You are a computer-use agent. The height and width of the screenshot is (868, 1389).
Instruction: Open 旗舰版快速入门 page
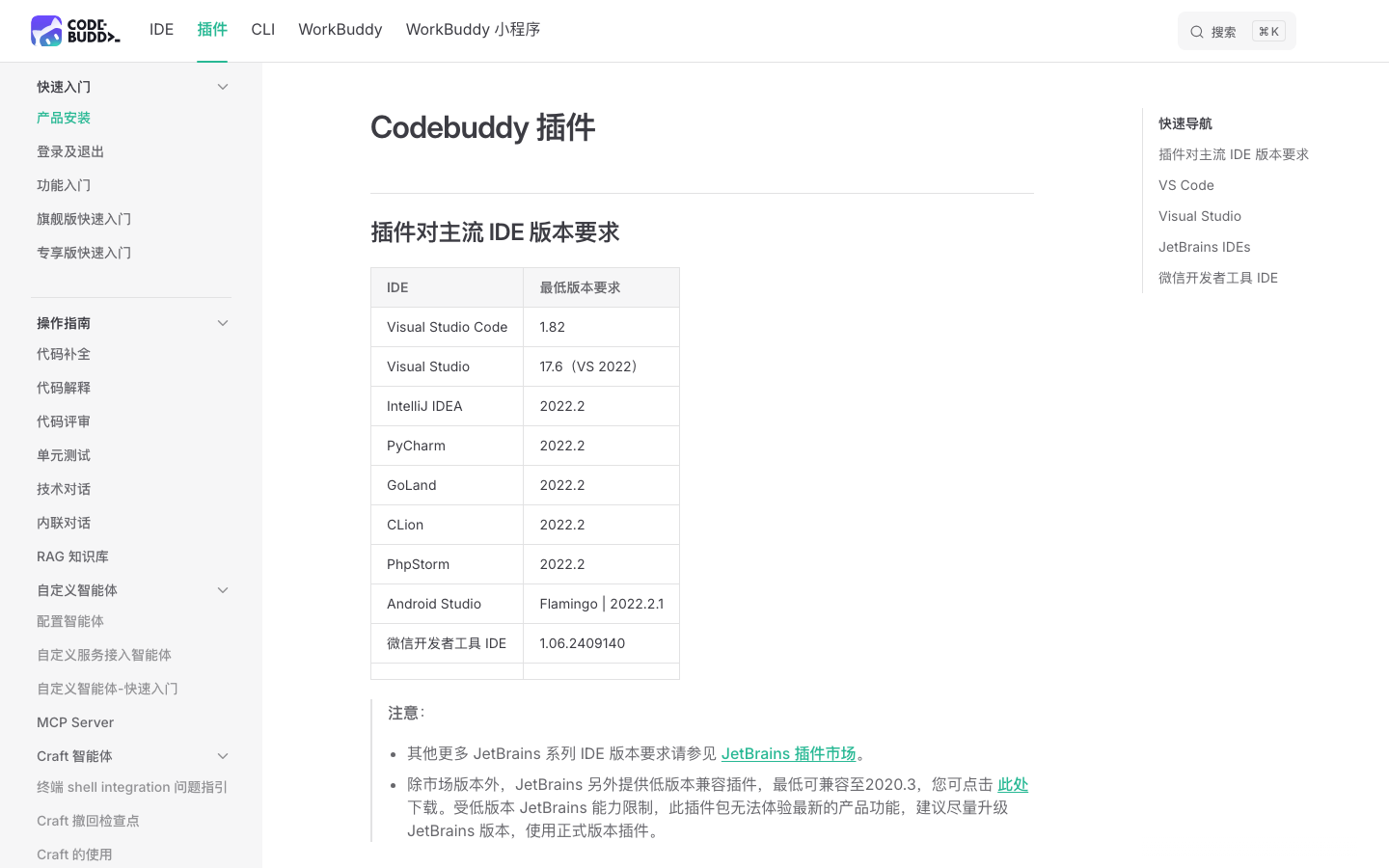click(x=84, y=219)
